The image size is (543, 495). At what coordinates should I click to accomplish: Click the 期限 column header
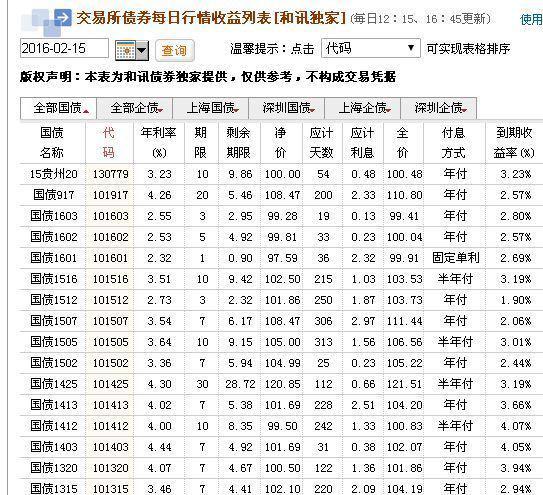tap(201, 142)
